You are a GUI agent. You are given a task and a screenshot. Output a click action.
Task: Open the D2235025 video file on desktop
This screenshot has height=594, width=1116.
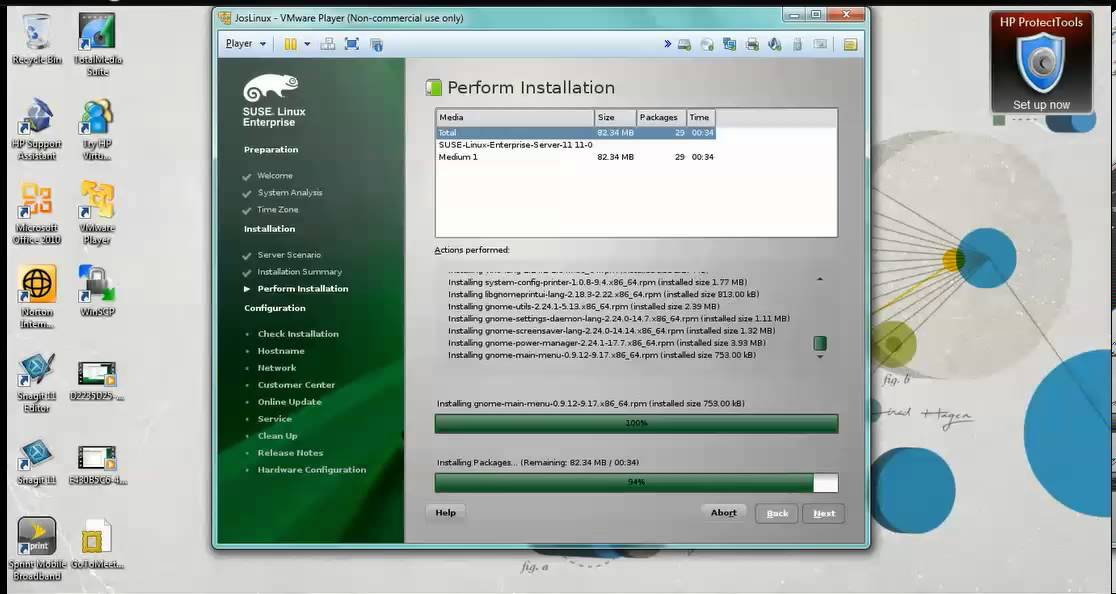point(98,381)
